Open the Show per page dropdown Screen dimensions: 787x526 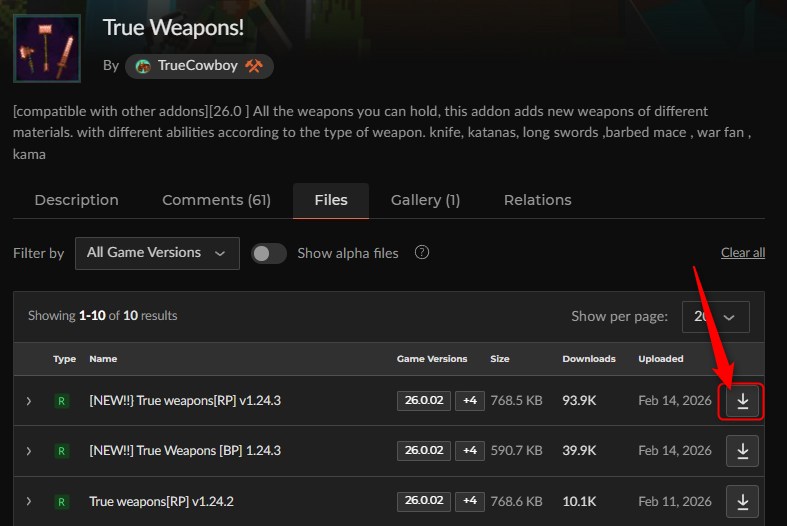[715, 317]
